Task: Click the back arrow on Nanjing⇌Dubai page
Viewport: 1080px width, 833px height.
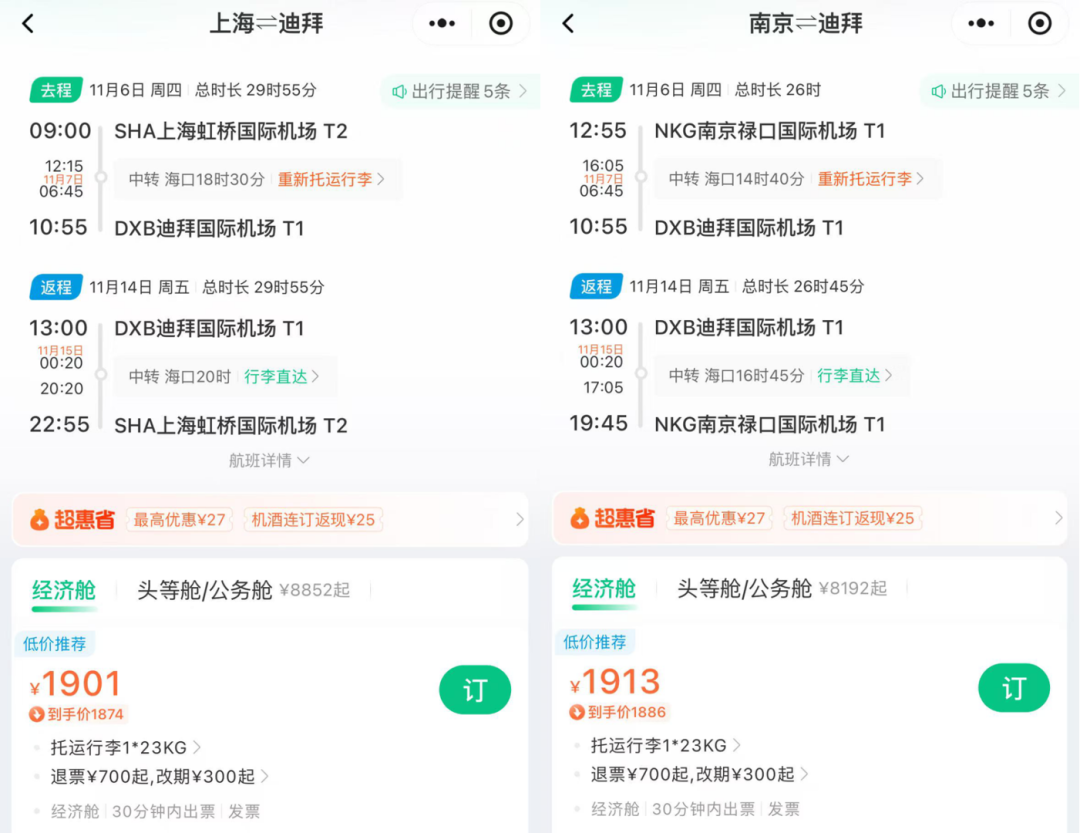Action: pos(568,22)
